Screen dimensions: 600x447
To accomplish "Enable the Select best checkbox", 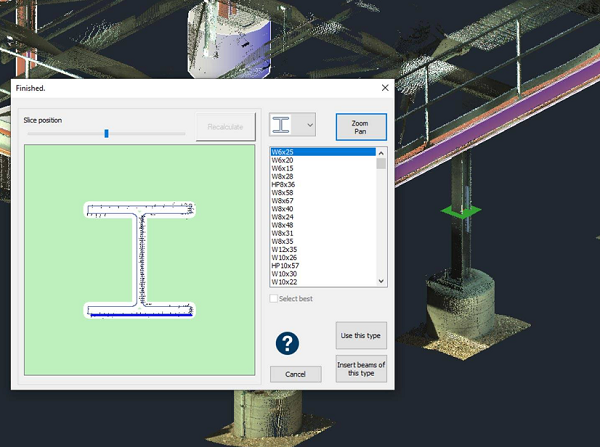I will click(x=274, y=298).
